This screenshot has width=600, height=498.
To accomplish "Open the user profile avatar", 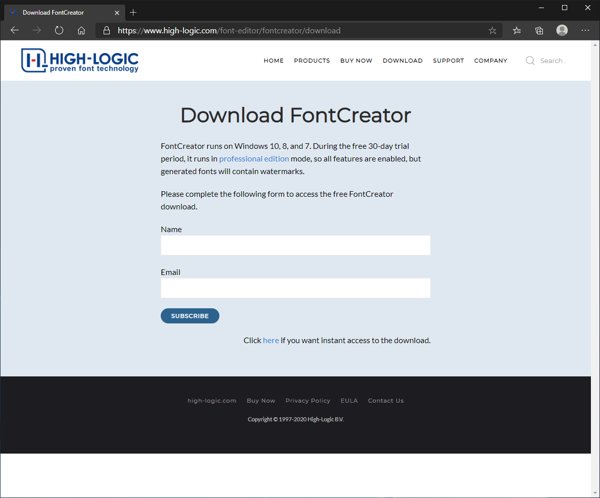I will [x=562, y=30].
